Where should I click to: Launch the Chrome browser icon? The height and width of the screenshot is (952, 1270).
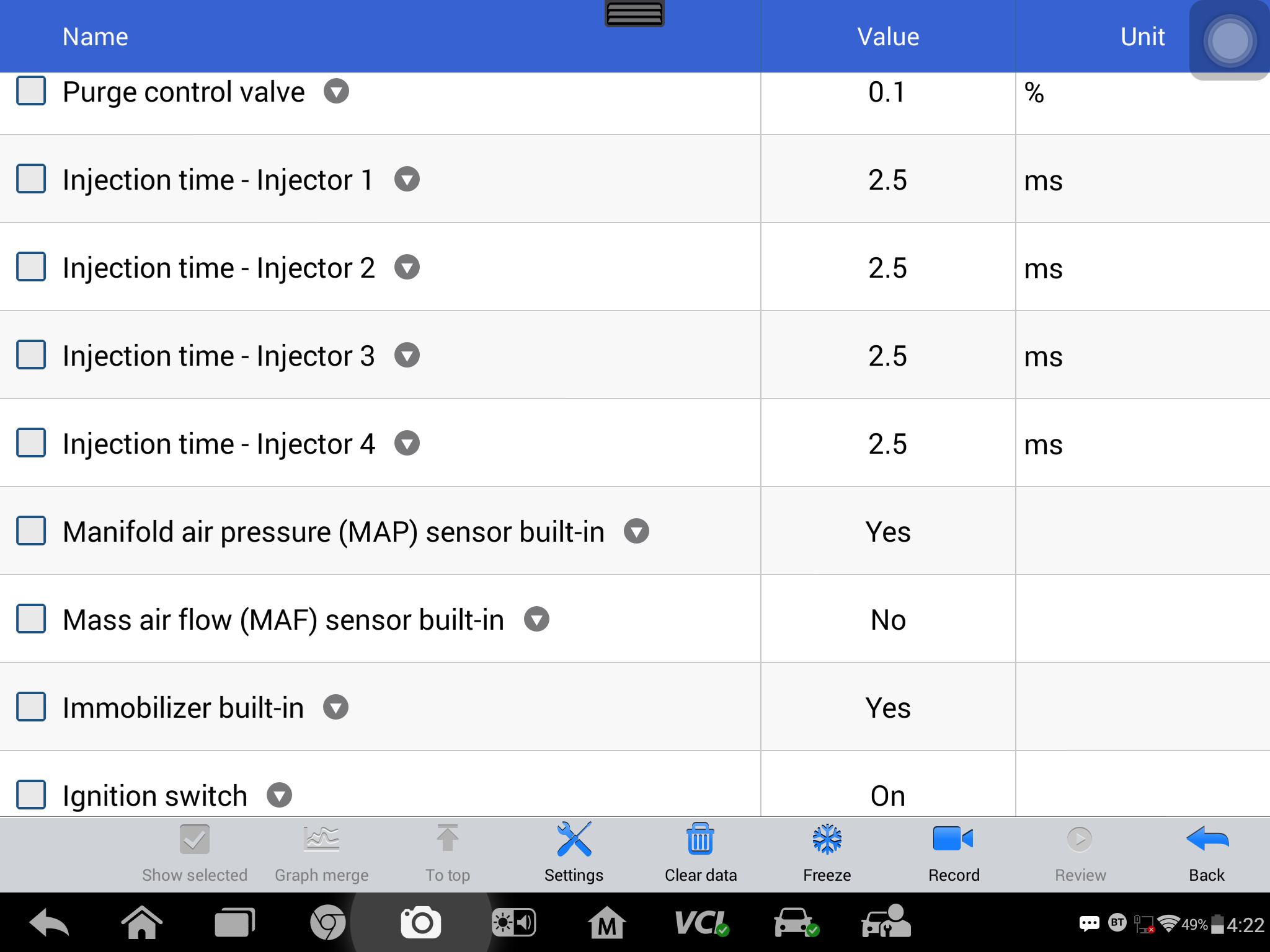(327, 923)
